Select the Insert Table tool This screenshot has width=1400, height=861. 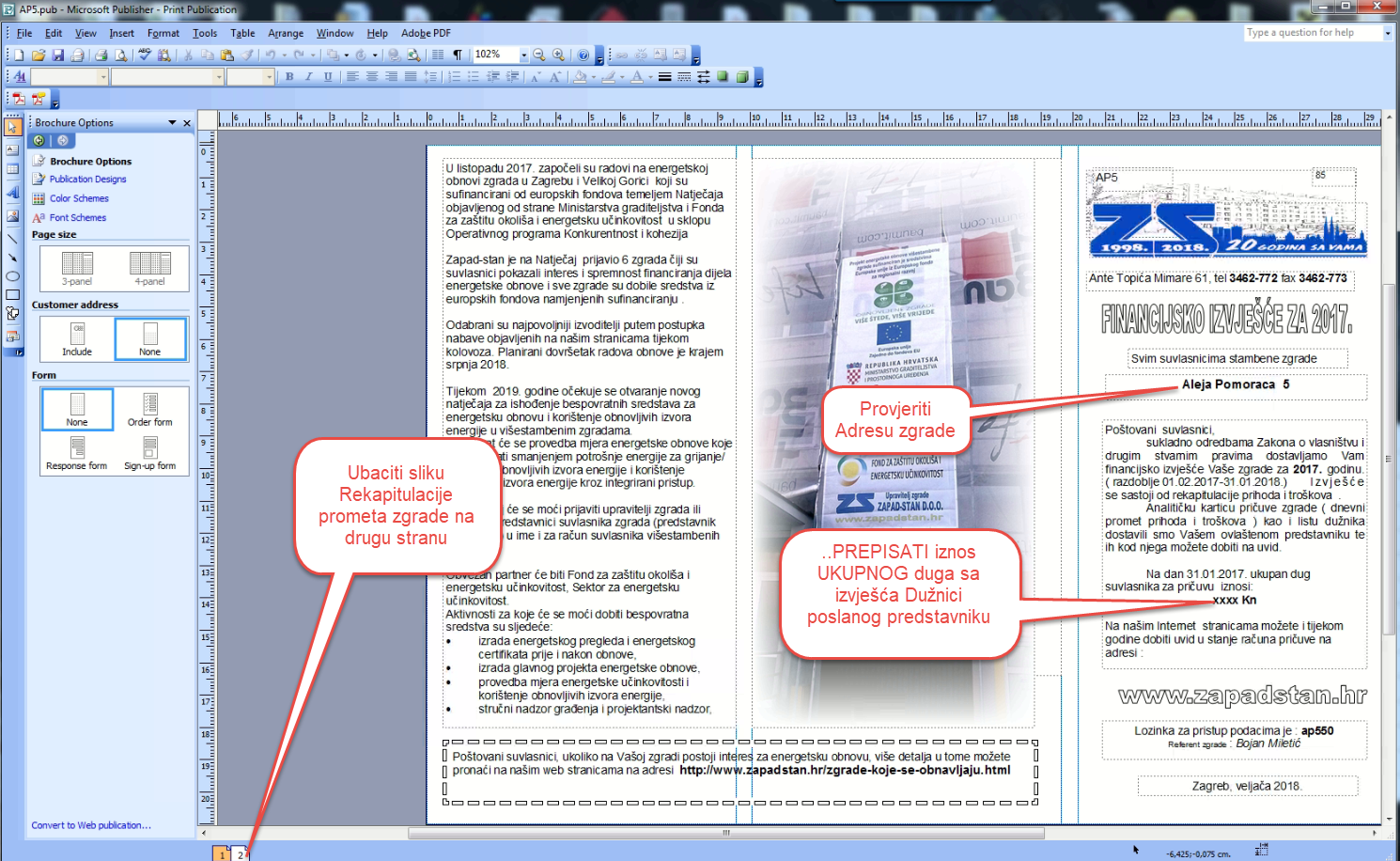pyautogui.click(x=12, y=169)
